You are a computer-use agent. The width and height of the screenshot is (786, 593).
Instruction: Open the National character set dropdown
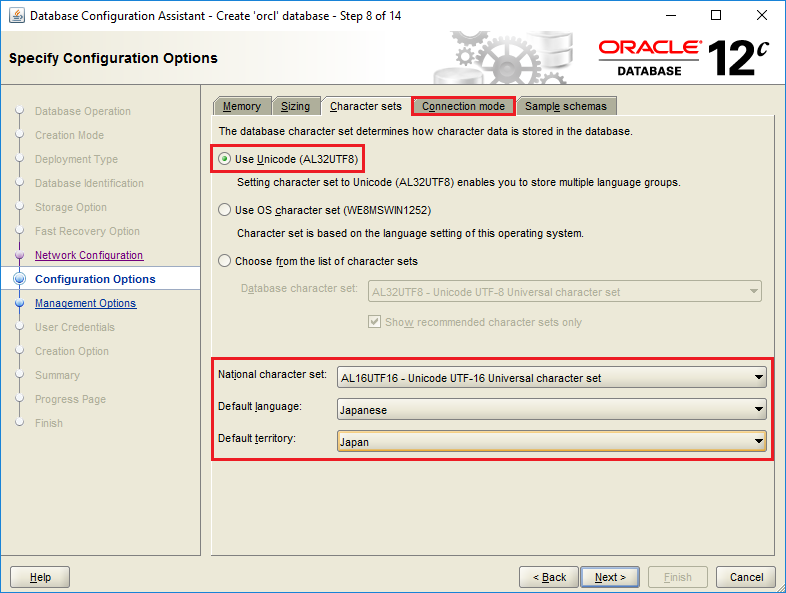coord(551,378)
